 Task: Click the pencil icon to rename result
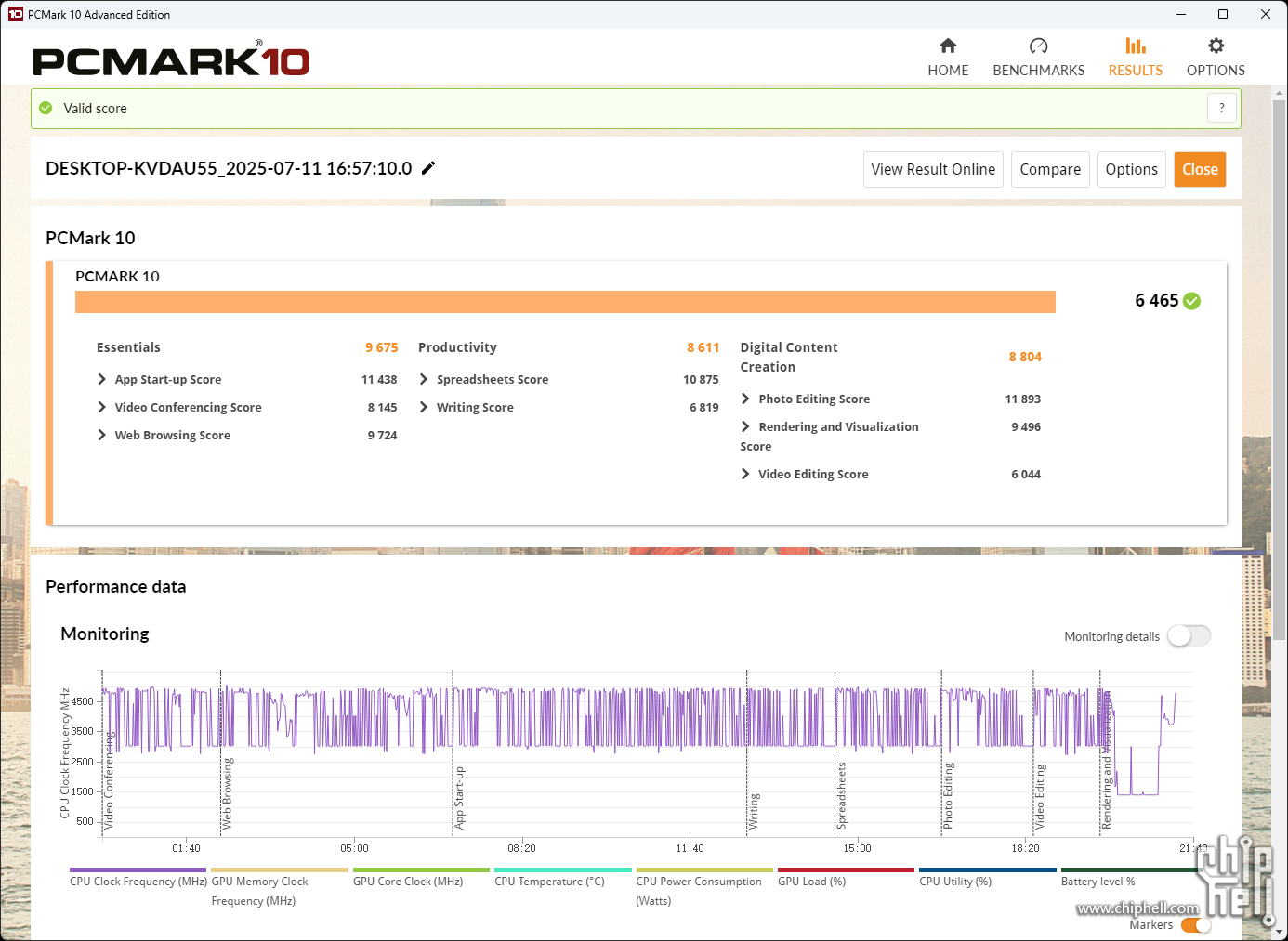tap(428, 168)
